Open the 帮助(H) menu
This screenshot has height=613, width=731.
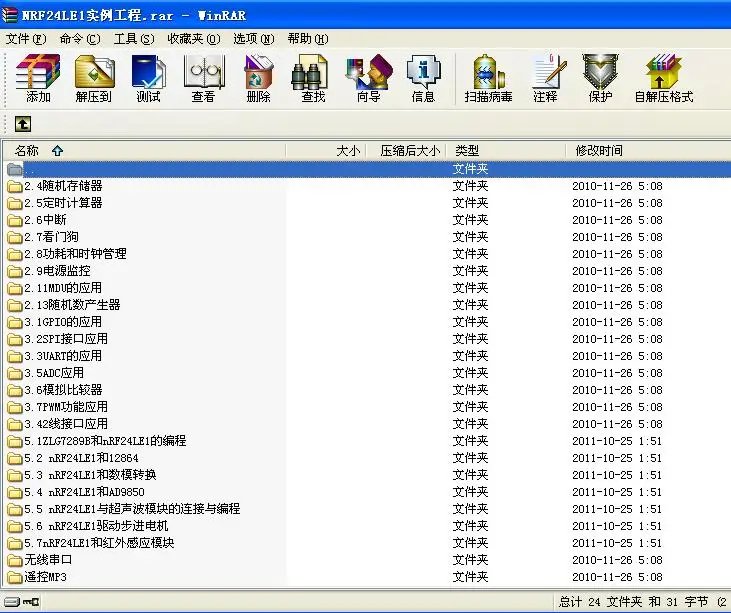[308, 39]
